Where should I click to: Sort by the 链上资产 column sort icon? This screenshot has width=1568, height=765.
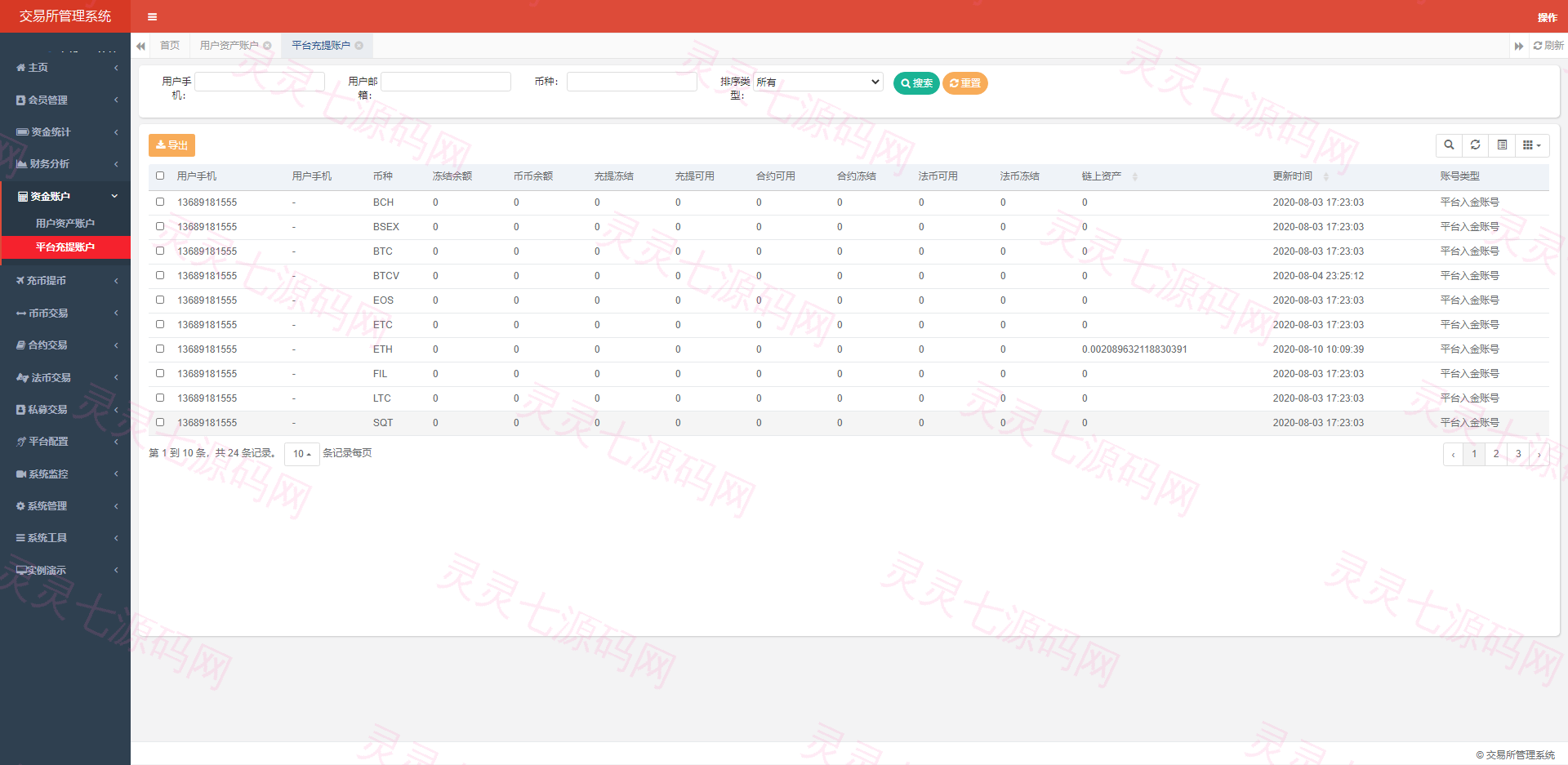1134,176
